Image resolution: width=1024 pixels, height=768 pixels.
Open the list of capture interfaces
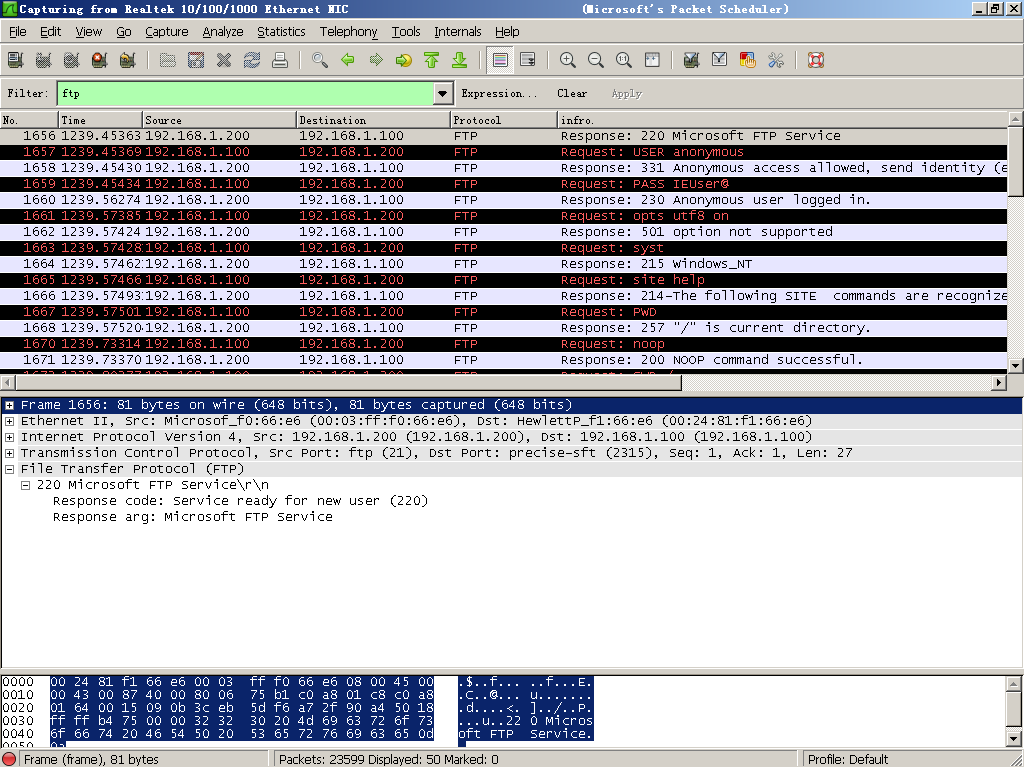pos(16,60)
